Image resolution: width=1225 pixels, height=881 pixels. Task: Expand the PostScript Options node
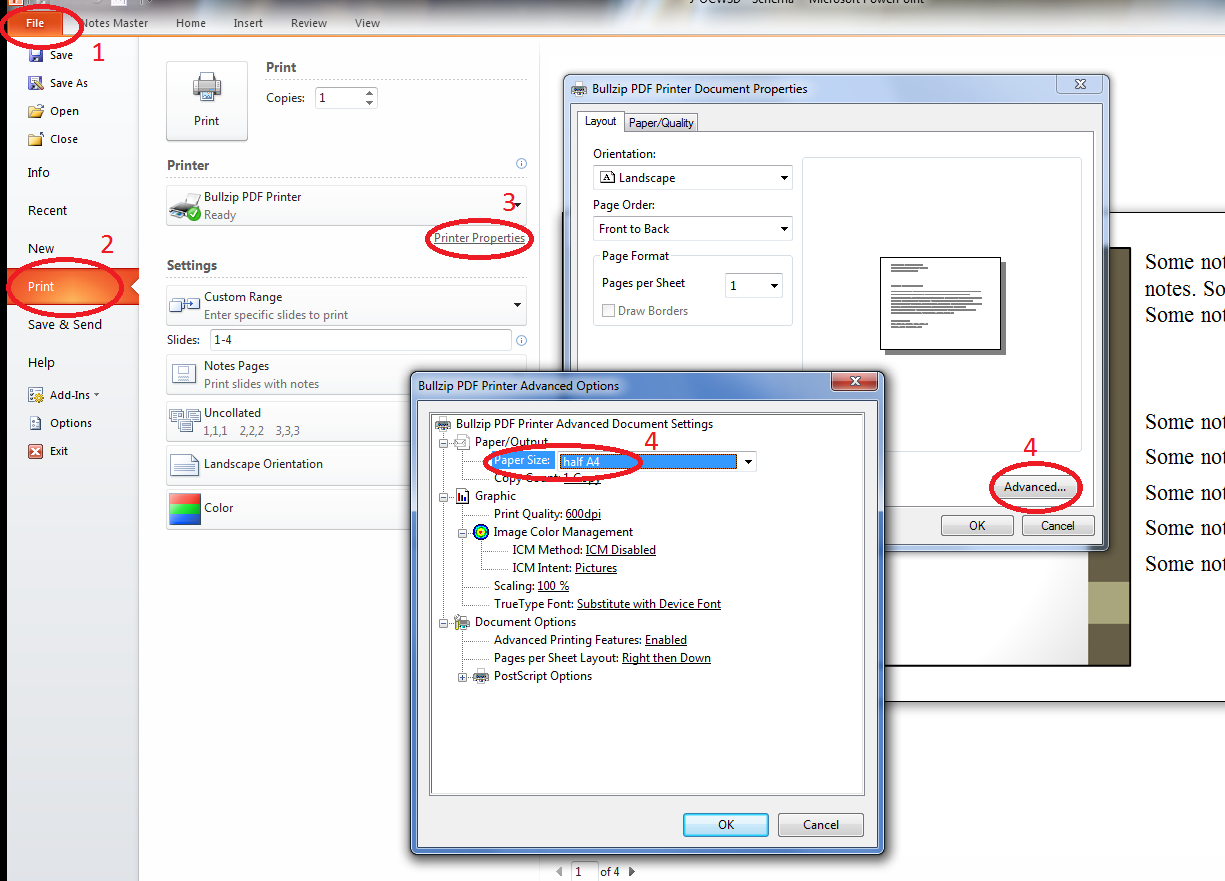[463, 677]
